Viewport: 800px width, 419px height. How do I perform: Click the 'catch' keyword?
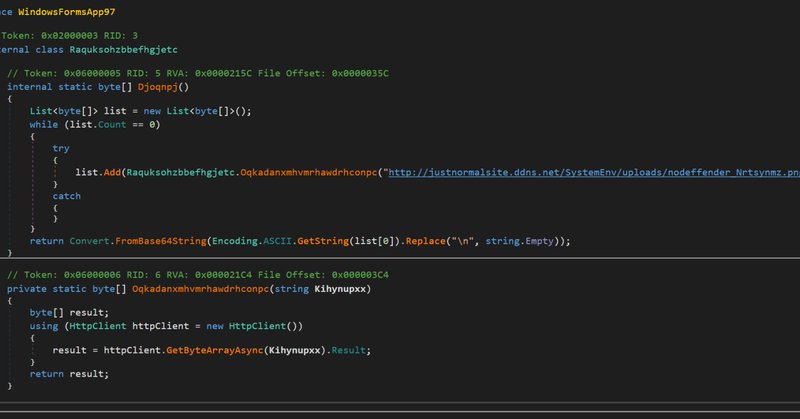coord(66,196)
